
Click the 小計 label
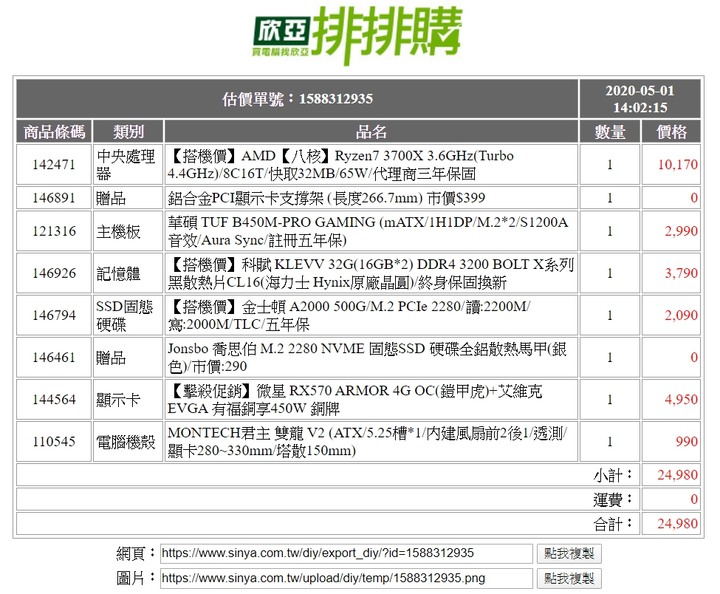(613, 475)
